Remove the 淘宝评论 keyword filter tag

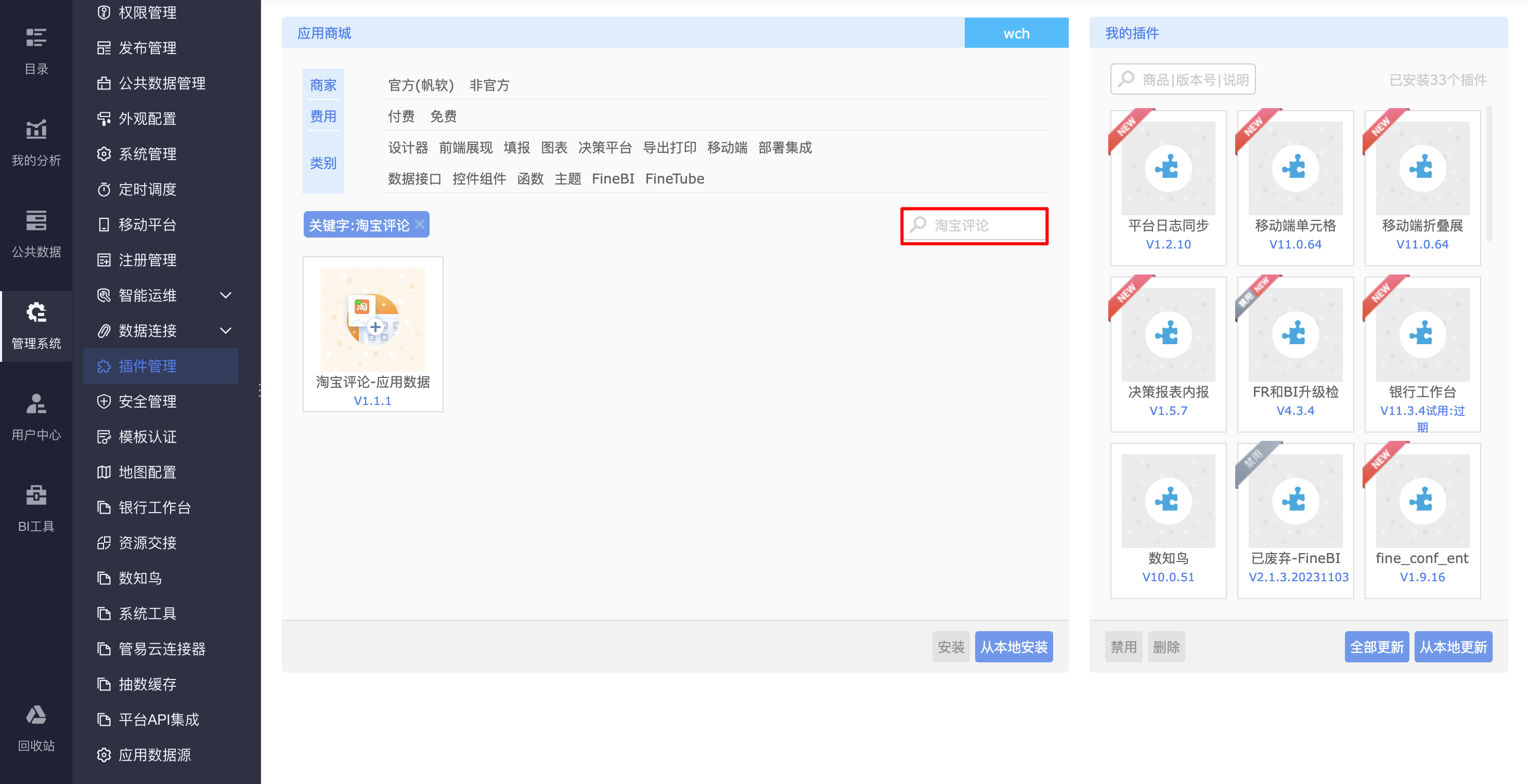click(419, 224)
